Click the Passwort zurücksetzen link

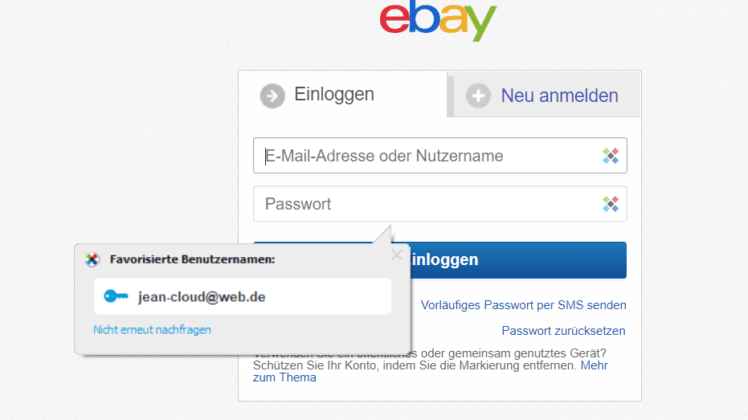(563, 331)
